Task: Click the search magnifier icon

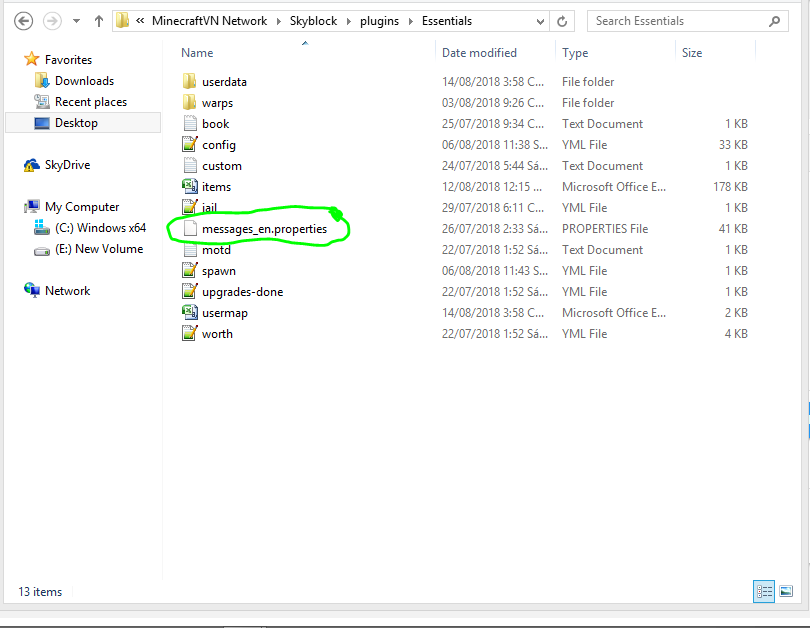Action: pos(774,21)
